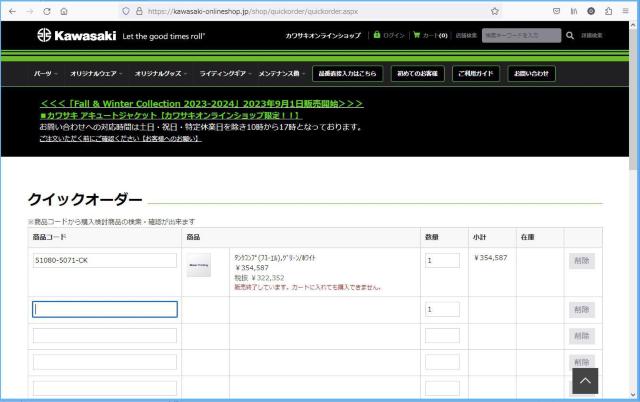Click the Kawasaki logo
640x402 pixels.
point(72,36)
